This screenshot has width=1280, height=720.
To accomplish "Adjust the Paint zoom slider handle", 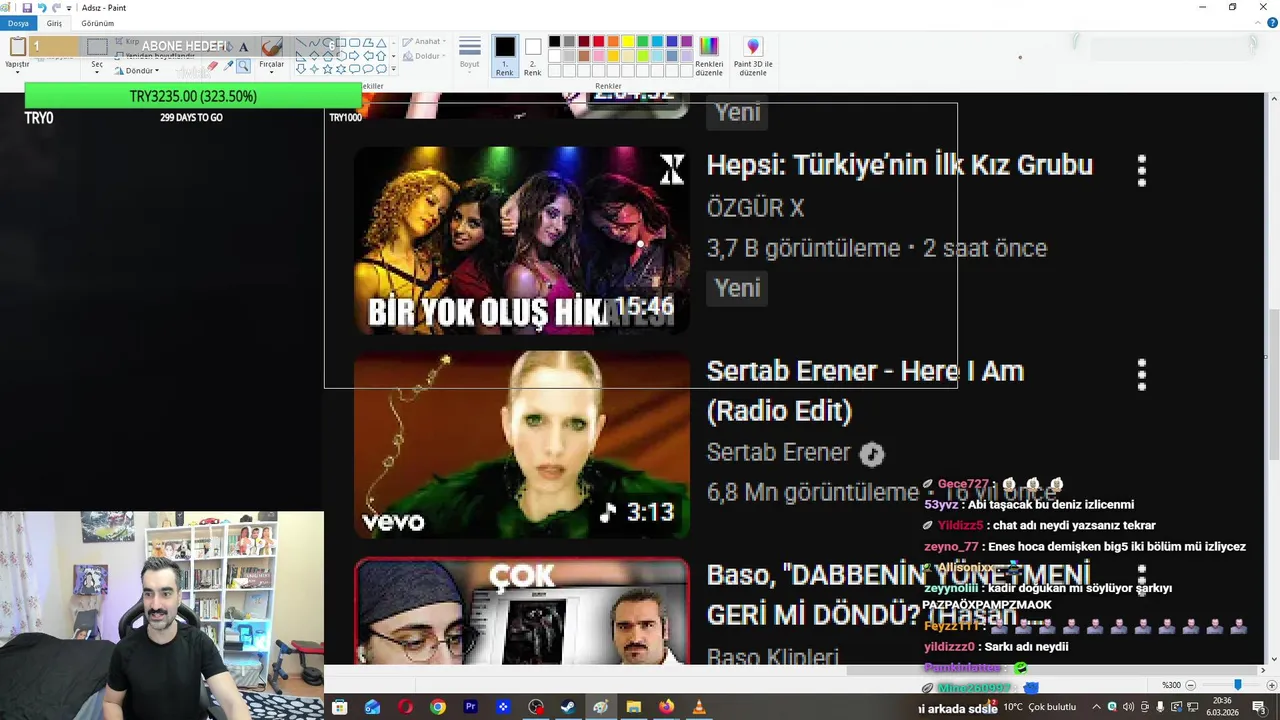I will [1237, 685].
